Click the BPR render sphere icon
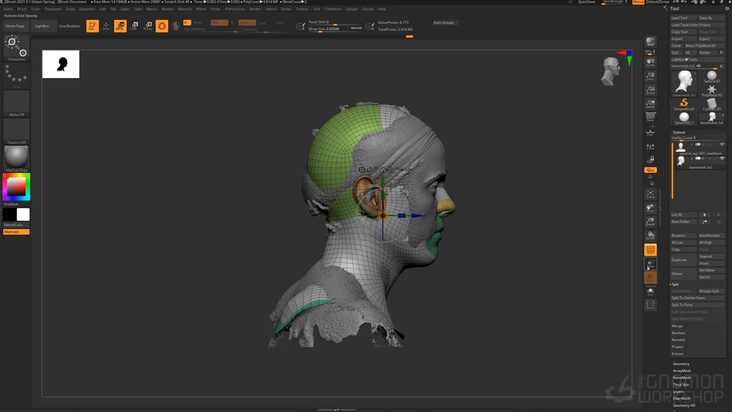 (x=650, y=42)
